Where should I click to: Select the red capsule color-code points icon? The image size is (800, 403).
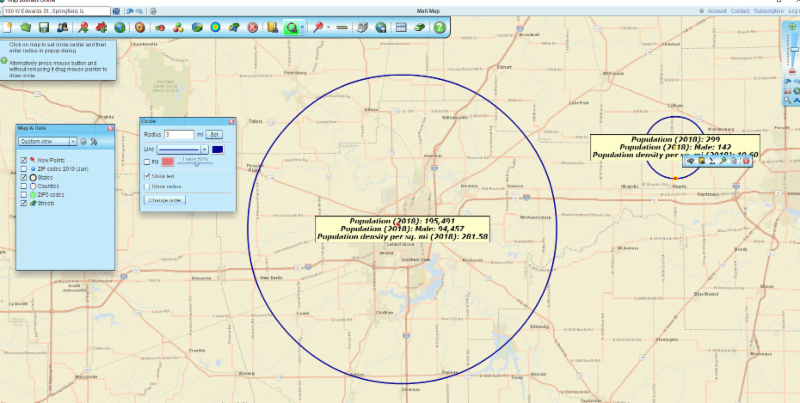(x=160, y=28)
